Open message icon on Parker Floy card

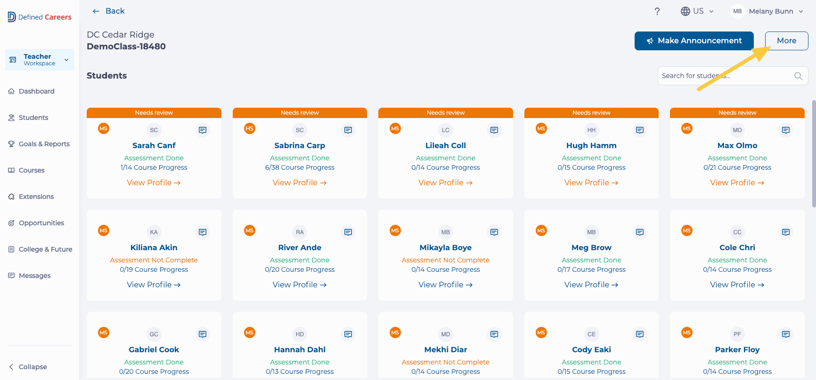tap(786, 334)
